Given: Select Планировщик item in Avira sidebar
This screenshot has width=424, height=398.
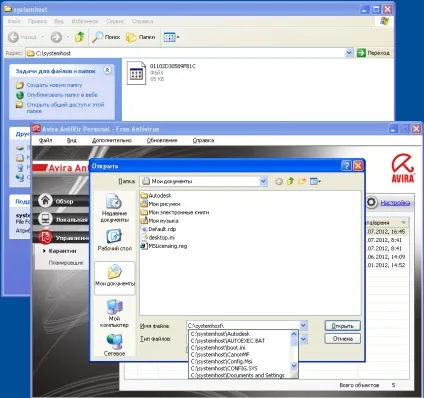Looking at the screenshot, I should [66, 263].
